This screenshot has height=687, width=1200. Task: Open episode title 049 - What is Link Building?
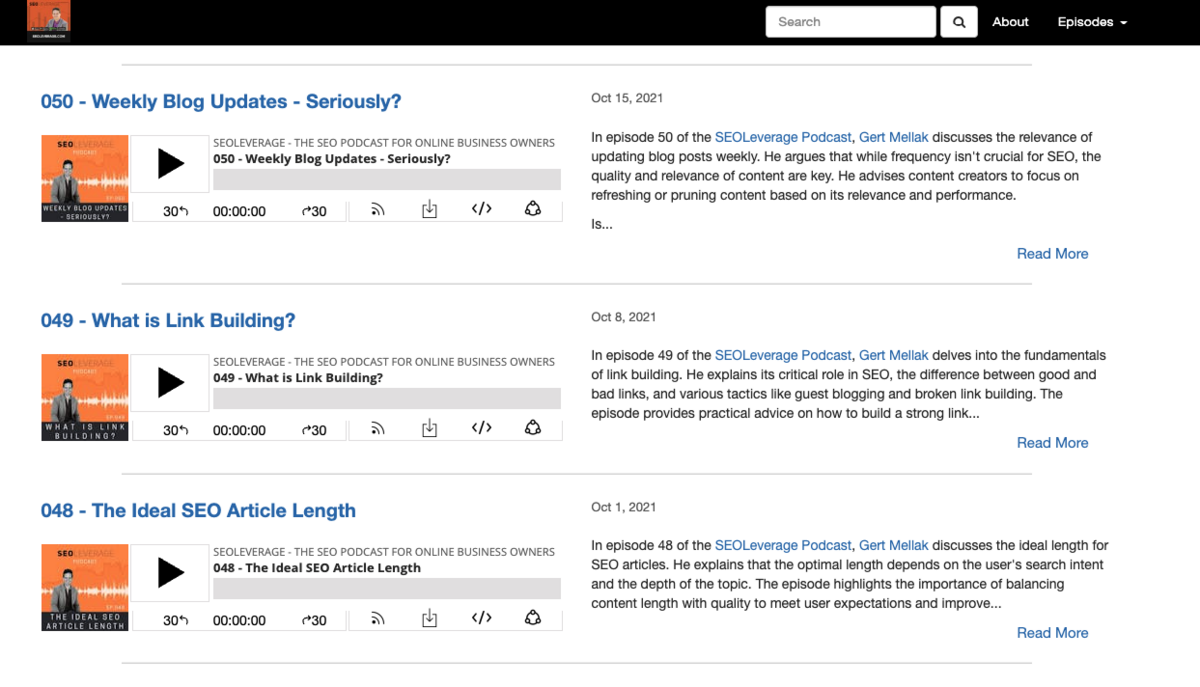coord(168,320)
